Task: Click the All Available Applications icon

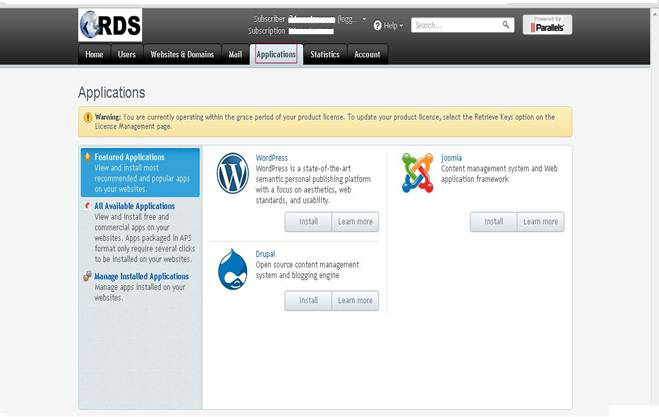Action: point(87,206)
